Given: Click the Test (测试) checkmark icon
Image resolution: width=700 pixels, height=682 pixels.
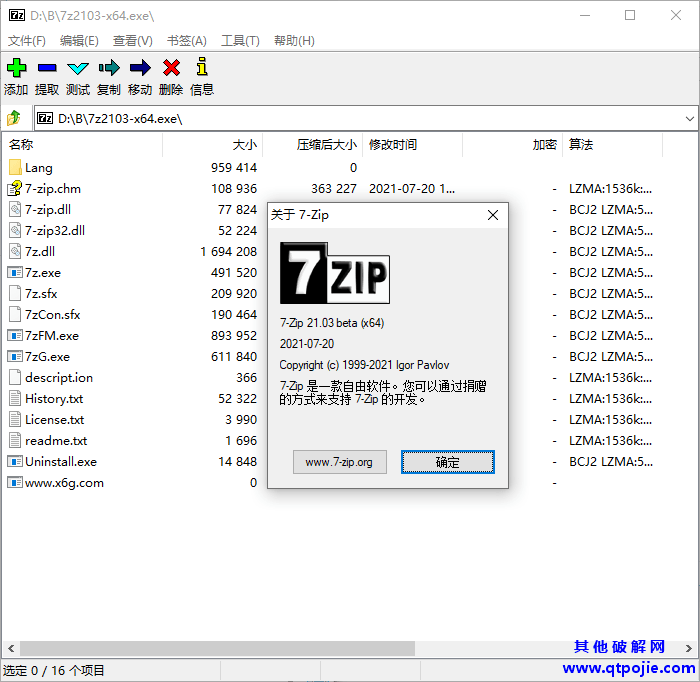Looking at the screenshot, I should point(78,68).
